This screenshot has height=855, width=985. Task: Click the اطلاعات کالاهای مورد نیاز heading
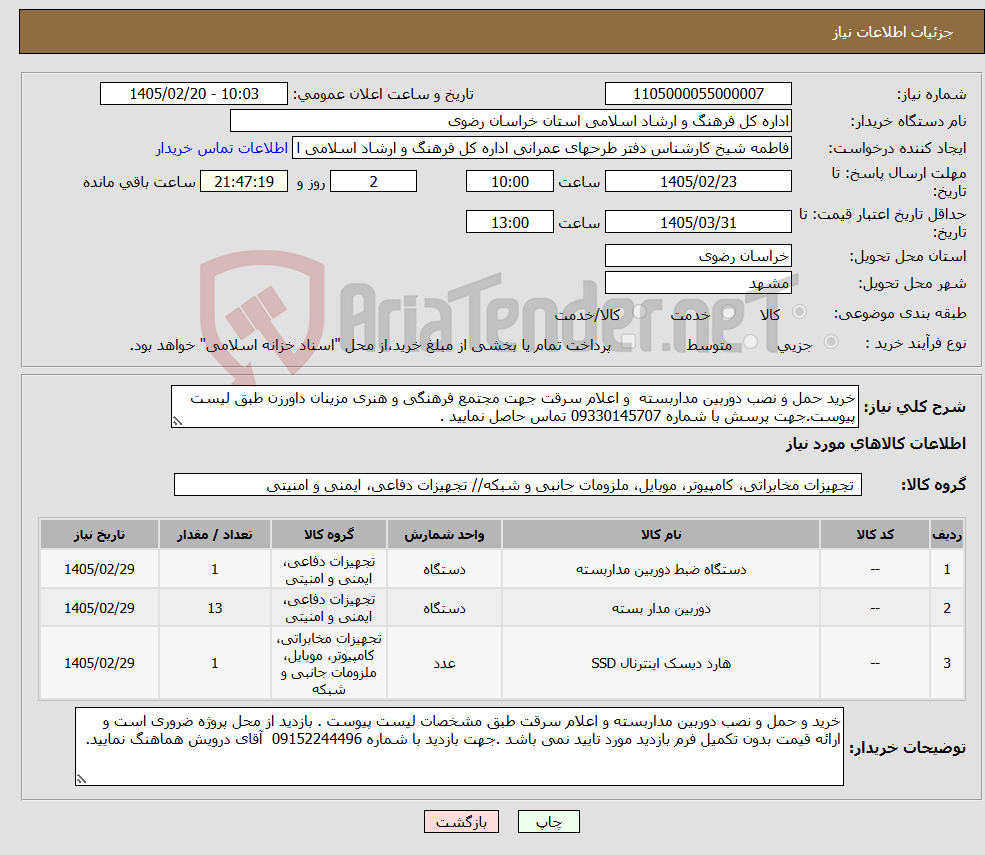pyautogui.click(x=876, y=444)
